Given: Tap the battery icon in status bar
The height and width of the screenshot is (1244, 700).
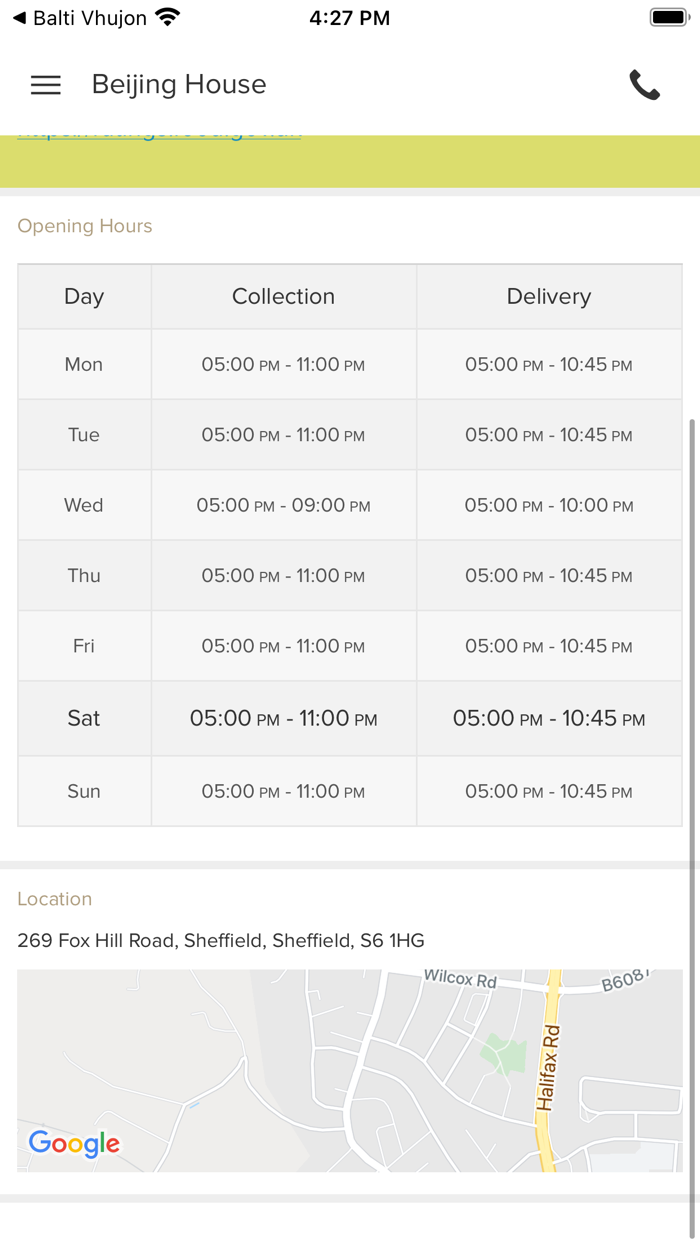Looking at the screenshot, I should (667, 18).
